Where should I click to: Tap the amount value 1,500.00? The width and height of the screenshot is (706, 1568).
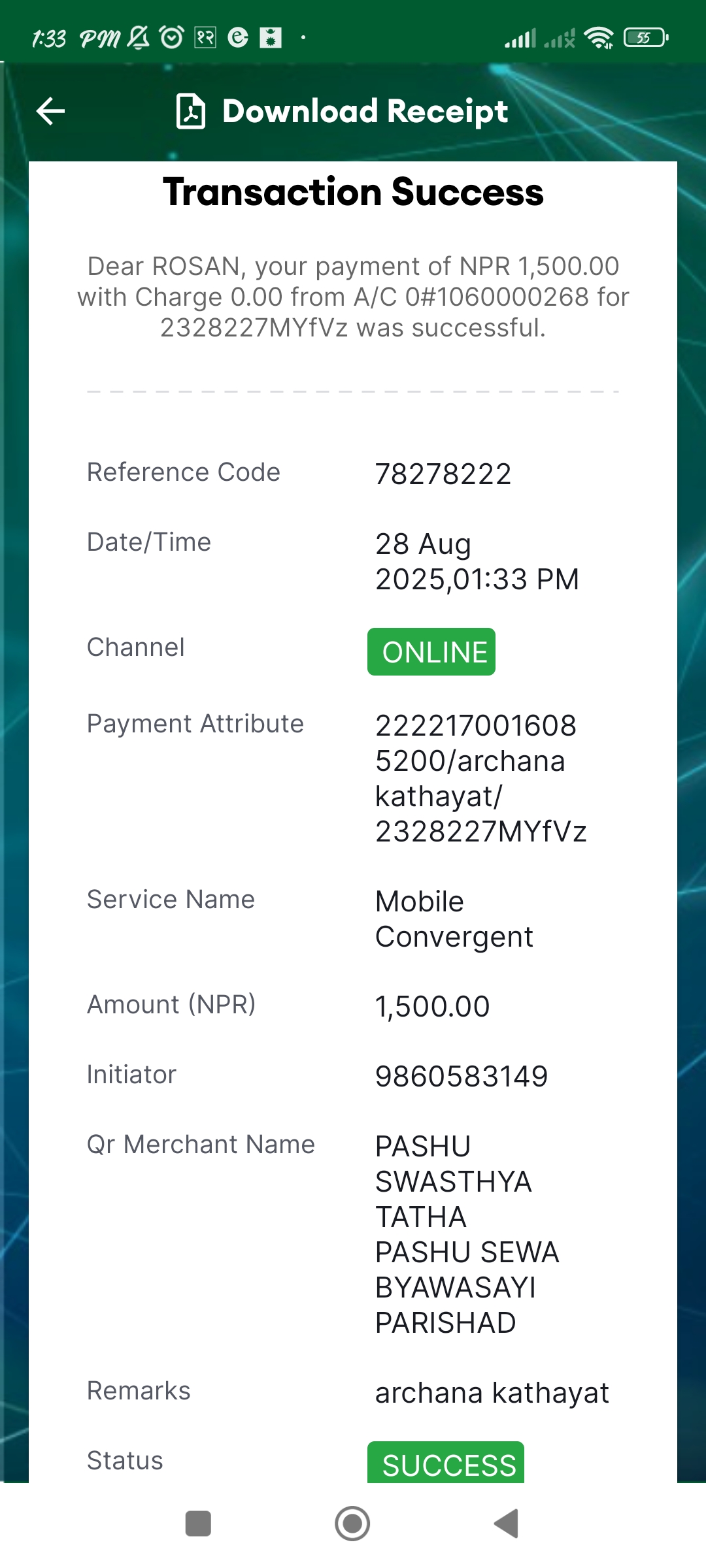(x=432, y=1007)
